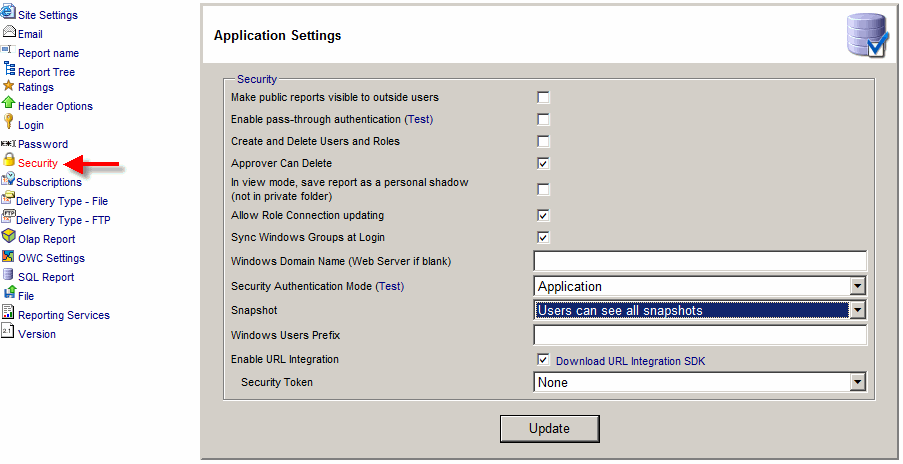Viewport: 903px width, 464px height.
Task: Click the Report name icon
Action: coord(7,49)
